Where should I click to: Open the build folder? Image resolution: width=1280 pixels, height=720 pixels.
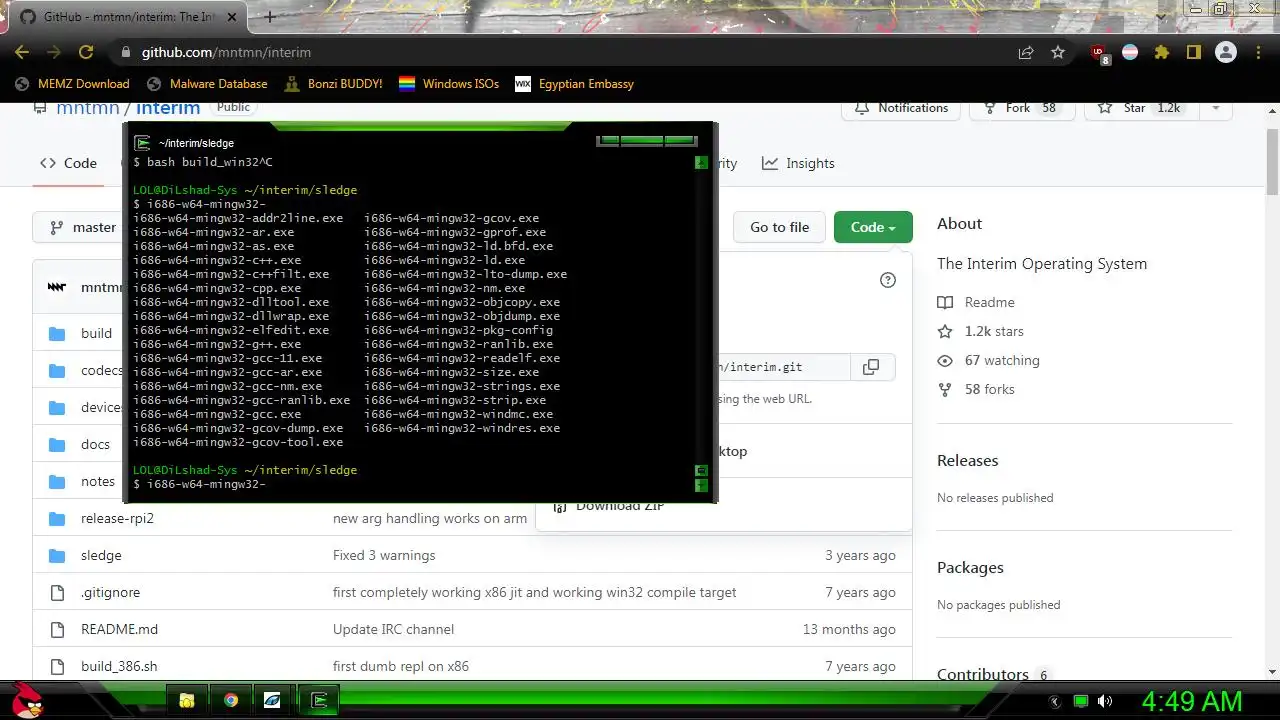(96, 333)
